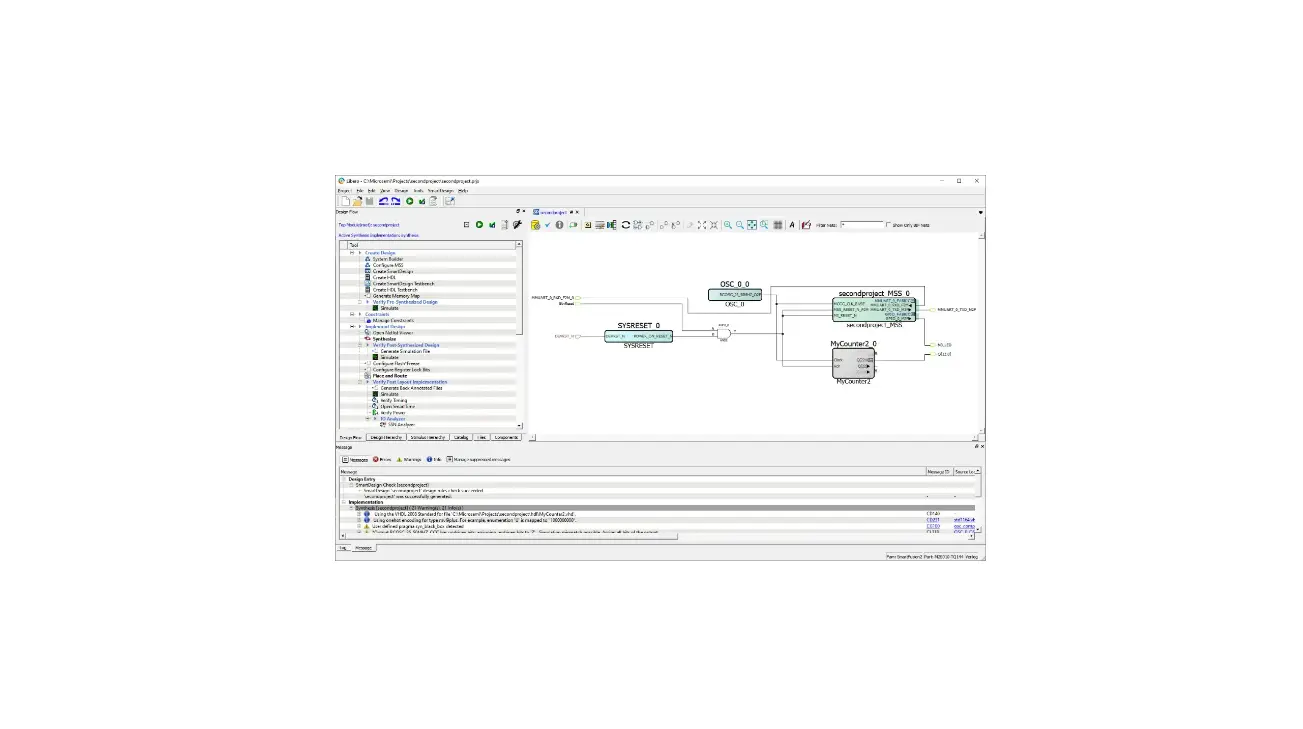Collapse the Create Design tree section

[351, 252]
